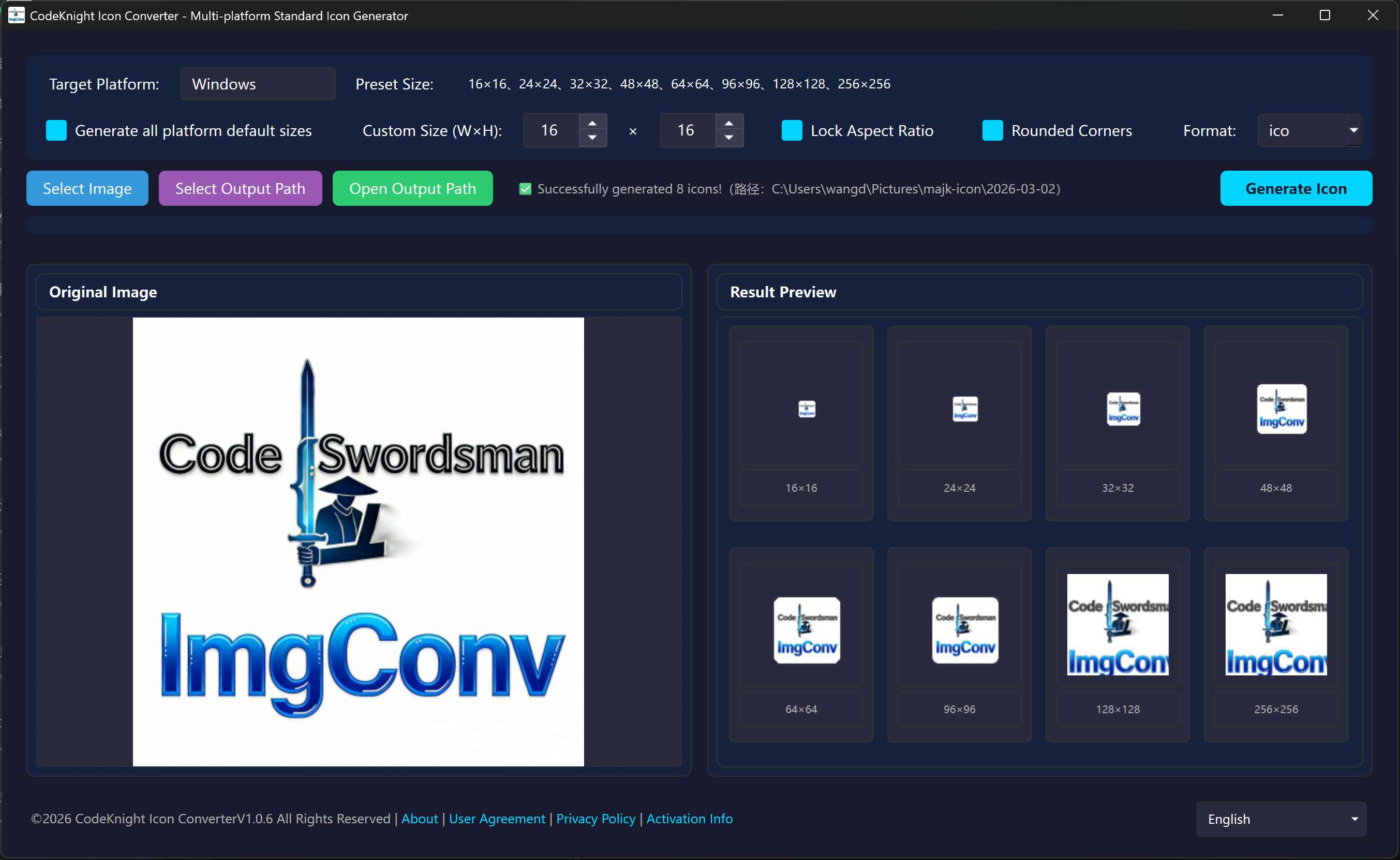The width and height of the screenshot is (1400, 860).
Task: Click the 24×24 icon preview thumbnail
Action: (965, 409)
